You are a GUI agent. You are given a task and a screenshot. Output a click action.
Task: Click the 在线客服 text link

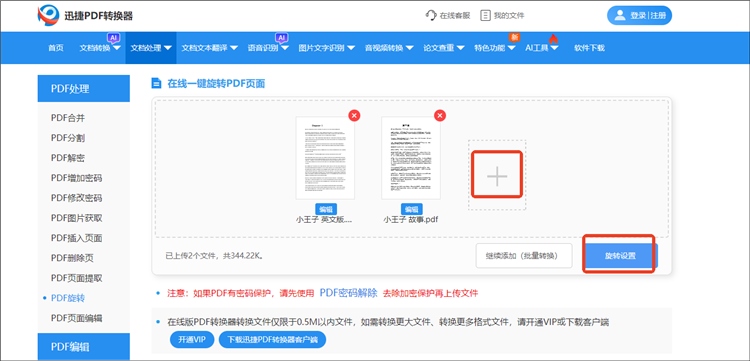tap(455, 16)
